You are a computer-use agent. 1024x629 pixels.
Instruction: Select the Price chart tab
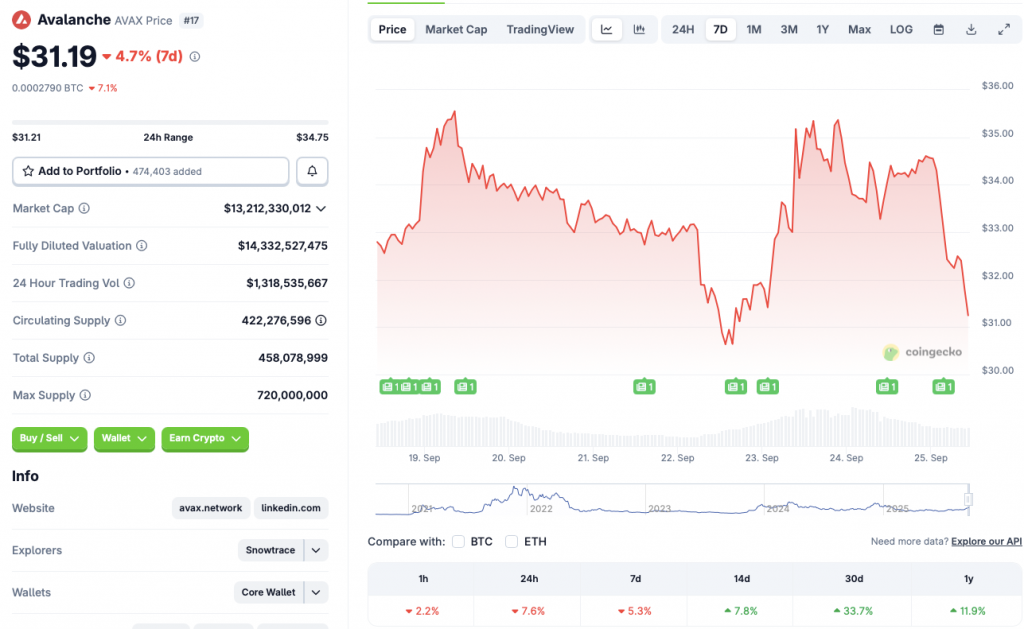392,29
